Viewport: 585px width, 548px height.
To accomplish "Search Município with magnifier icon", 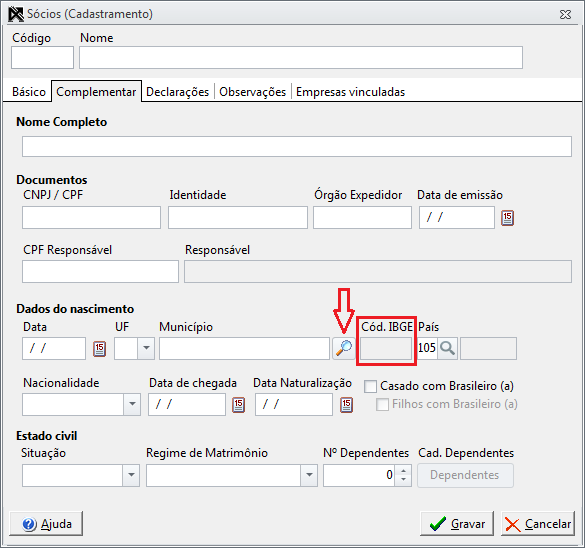I will point(344,348).
